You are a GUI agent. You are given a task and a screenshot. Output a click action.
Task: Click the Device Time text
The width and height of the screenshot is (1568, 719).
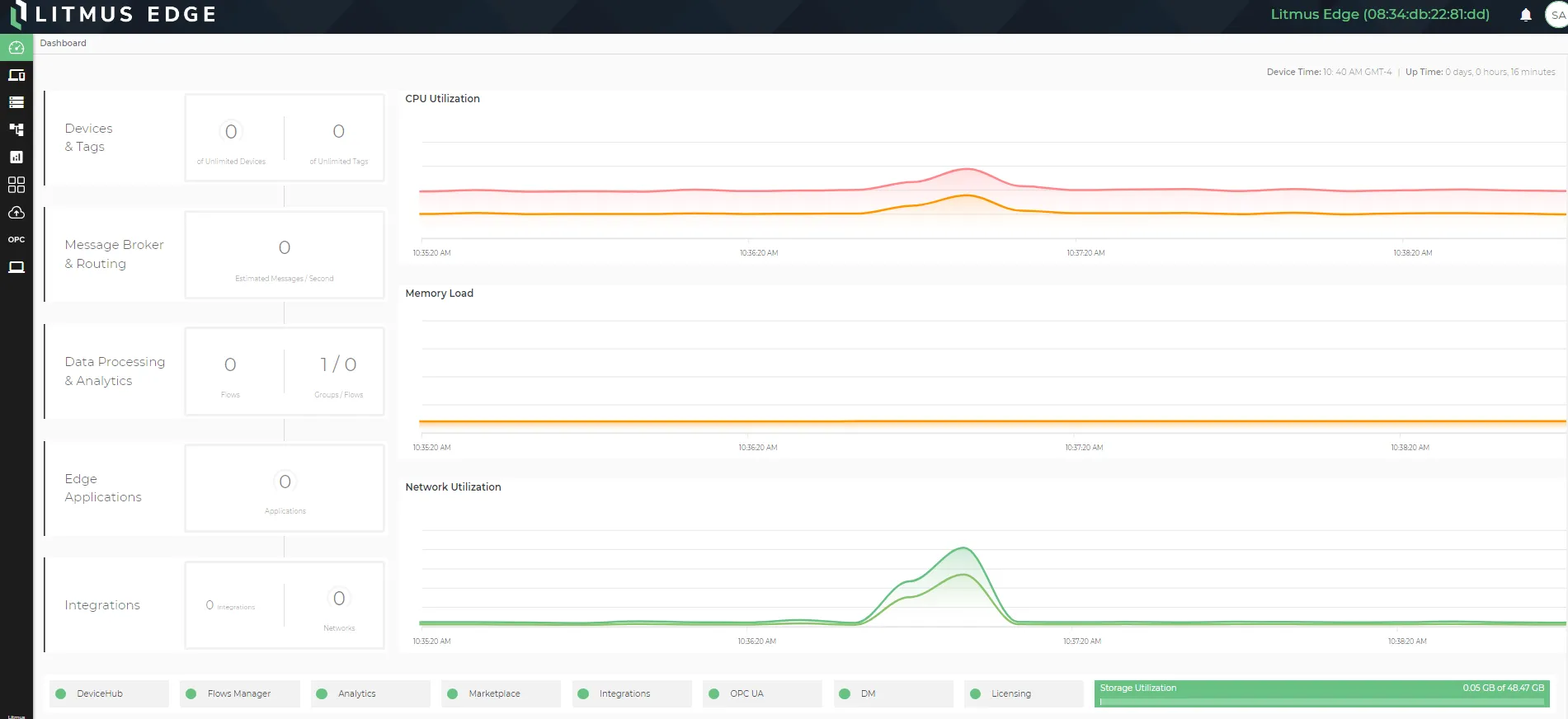[x=1329, y=73]
